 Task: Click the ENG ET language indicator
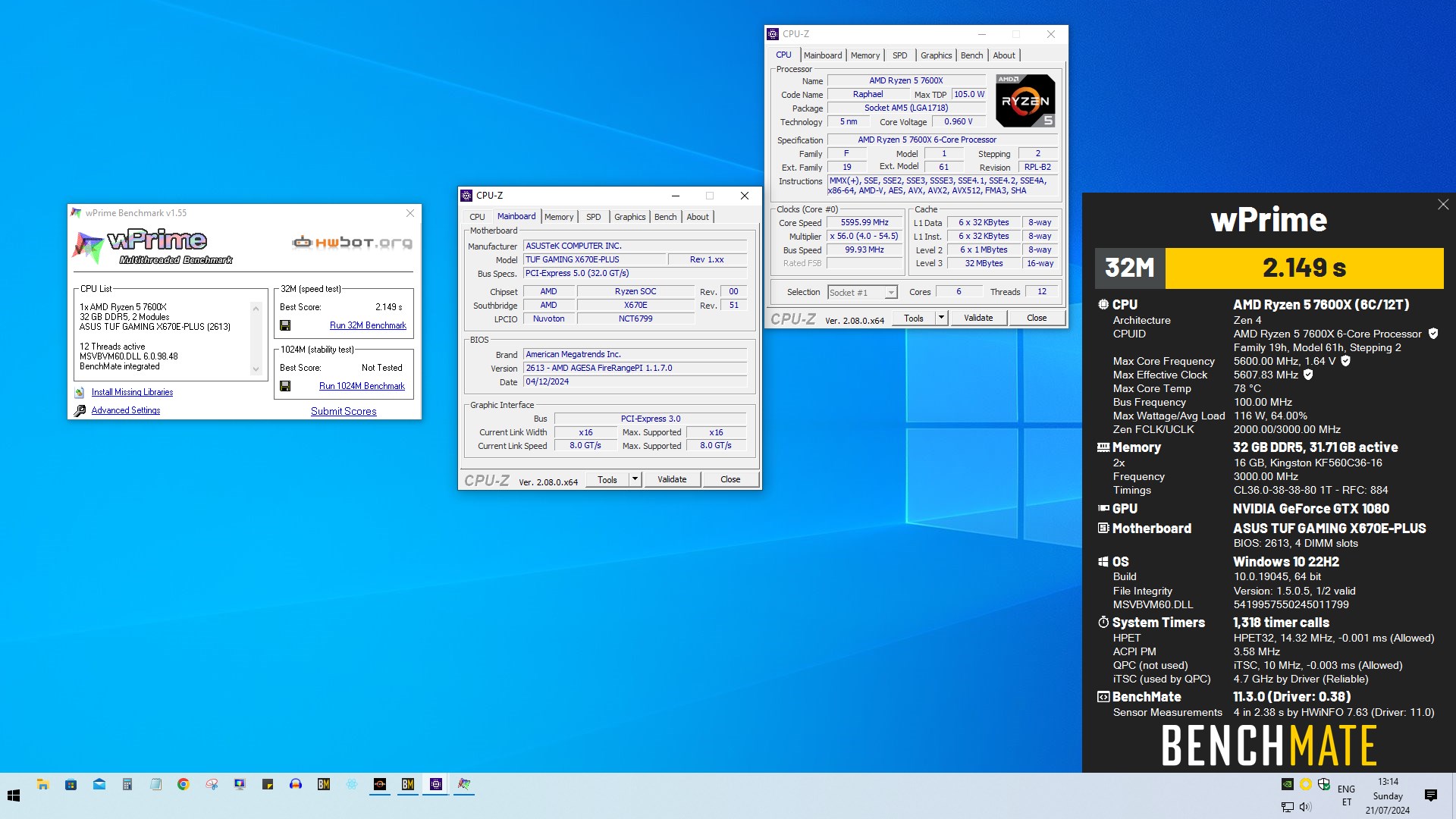[x=1347, y=795]
